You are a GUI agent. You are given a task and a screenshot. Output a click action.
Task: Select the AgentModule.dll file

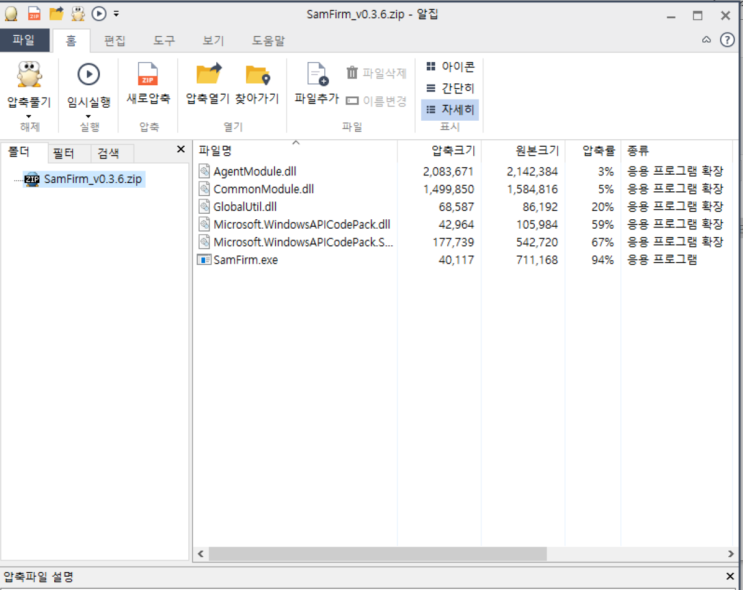pyautogui.click(x=254, y=172)
